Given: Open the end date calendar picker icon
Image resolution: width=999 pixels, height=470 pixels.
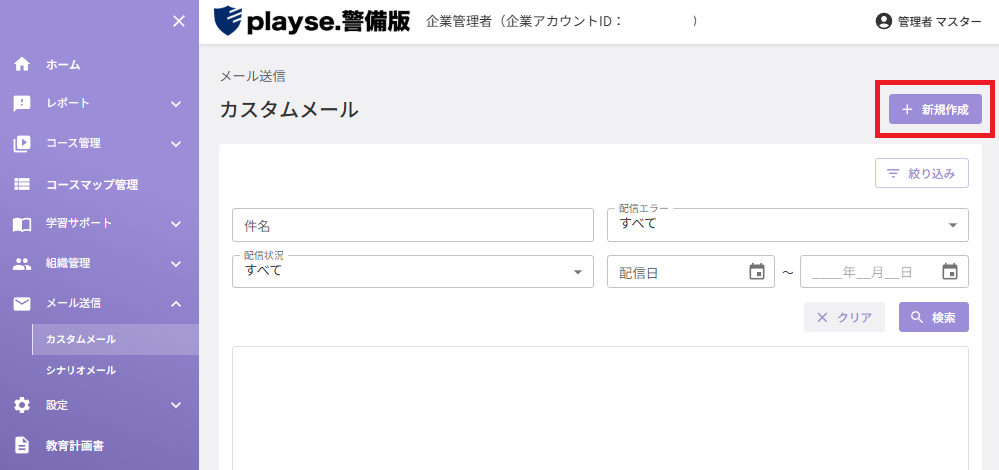Looking at the screenshot, I should click(950, 272).
